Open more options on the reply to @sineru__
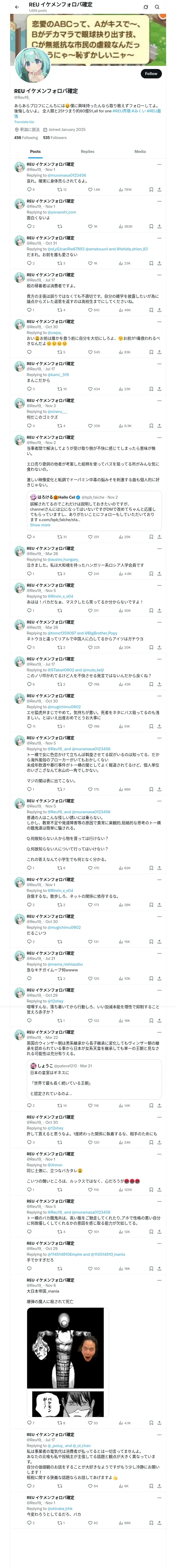The image size is (176, 1568). [159, 401]
